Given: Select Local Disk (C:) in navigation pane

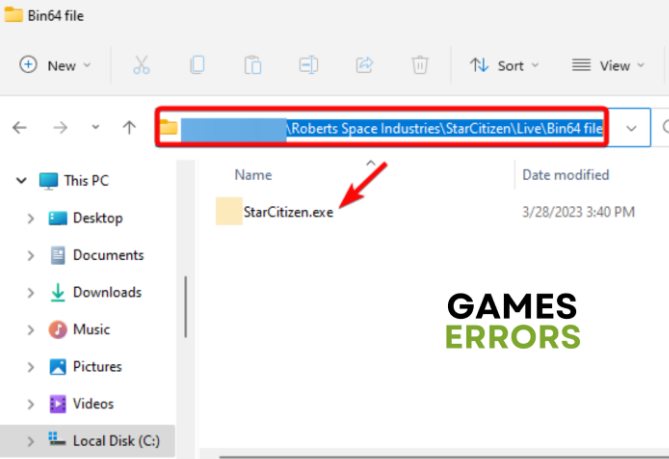Looking at the screenshot, I should click(x=104, y=441).
